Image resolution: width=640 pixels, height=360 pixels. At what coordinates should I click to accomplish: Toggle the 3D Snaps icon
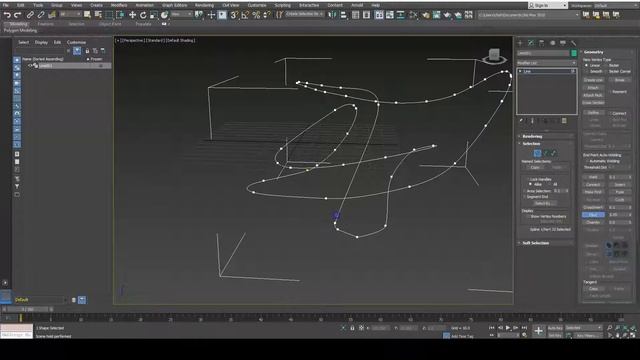[x=234, y=15]
